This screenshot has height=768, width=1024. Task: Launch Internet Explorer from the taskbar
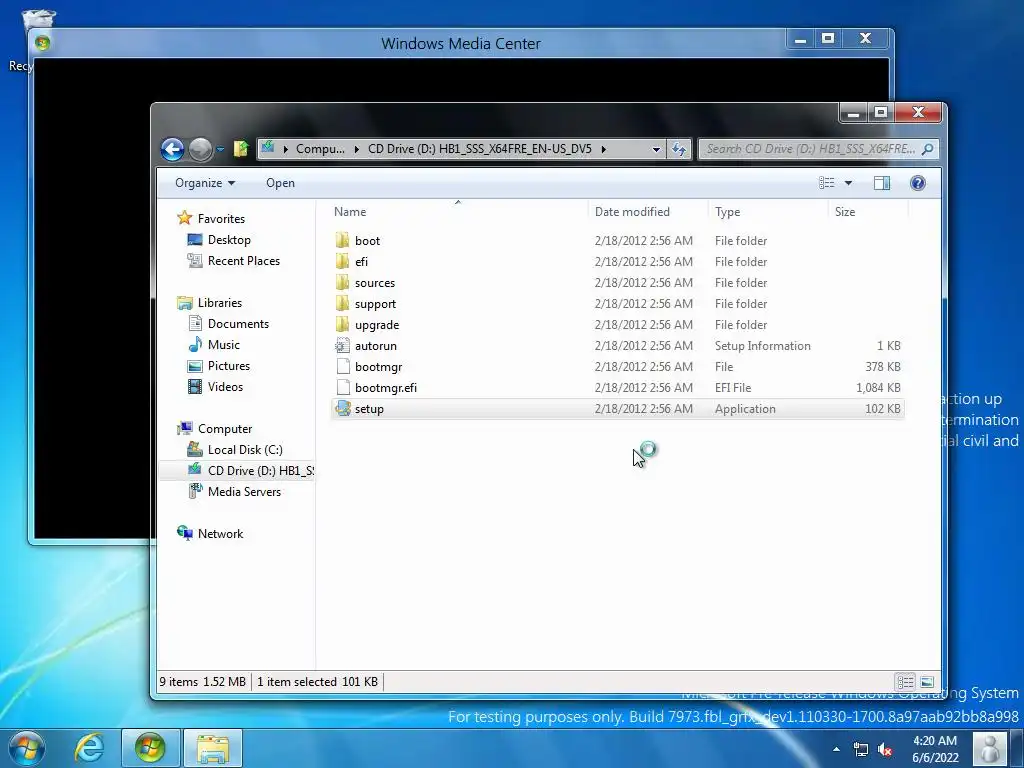[89, 747]
